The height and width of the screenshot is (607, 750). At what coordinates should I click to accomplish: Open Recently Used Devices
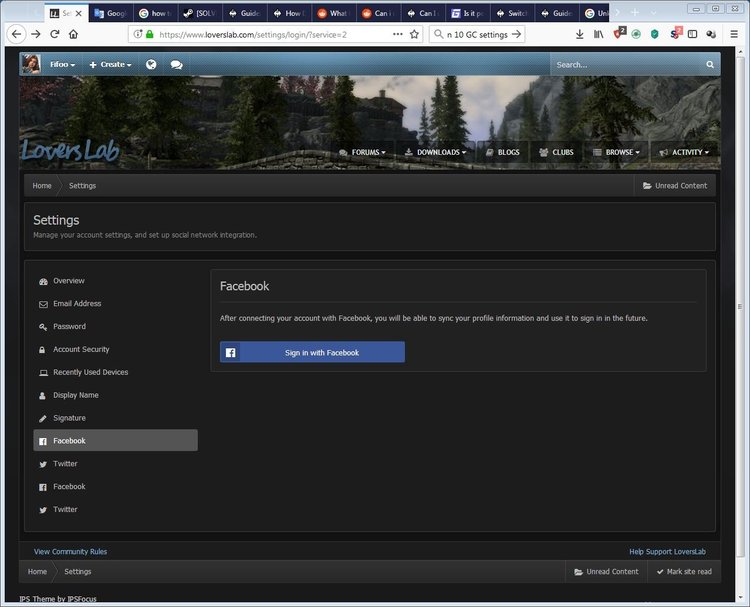coord(115,372)
